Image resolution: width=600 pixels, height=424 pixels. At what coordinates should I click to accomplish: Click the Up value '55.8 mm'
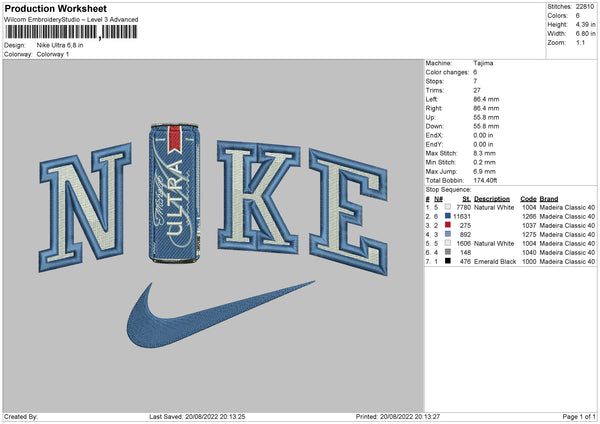pyautogui.click(x=486, y=117)
